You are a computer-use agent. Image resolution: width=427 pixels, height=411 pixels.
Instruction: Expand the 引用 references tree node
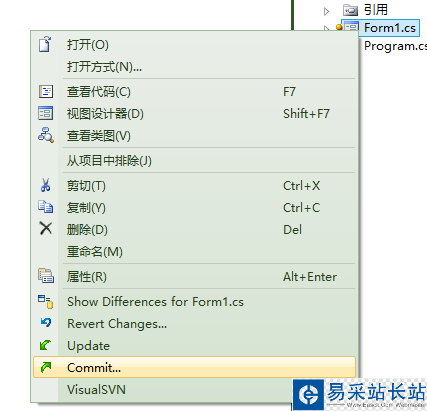pos(326,11)
